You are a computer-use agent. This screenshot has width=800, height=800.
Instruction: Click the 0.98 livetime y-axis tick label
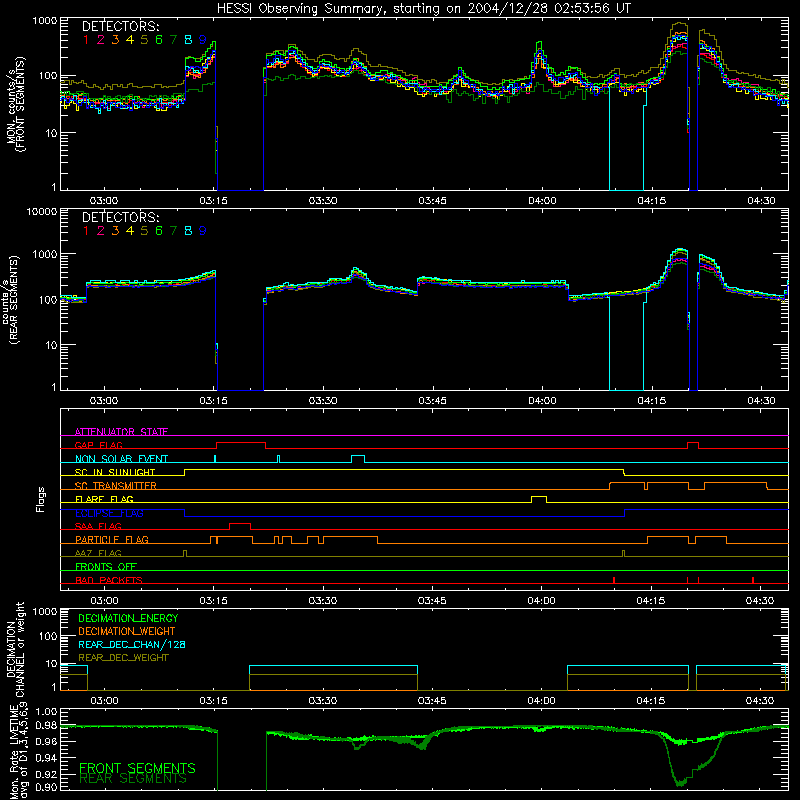click(x=46, y=726)
